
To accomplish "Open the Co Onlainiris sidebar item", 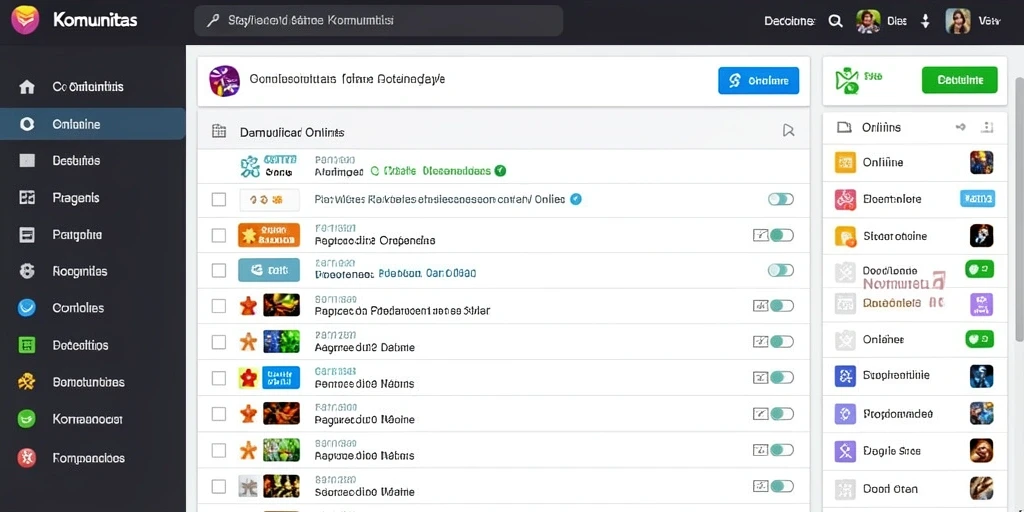I will coord(88,87).
